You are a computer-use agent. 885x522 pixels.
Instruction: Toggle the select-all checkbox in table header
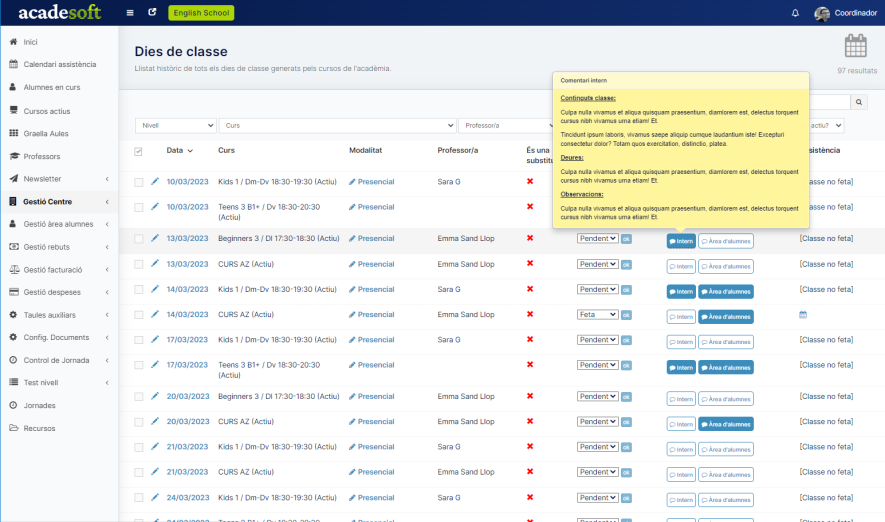point(139,151)
